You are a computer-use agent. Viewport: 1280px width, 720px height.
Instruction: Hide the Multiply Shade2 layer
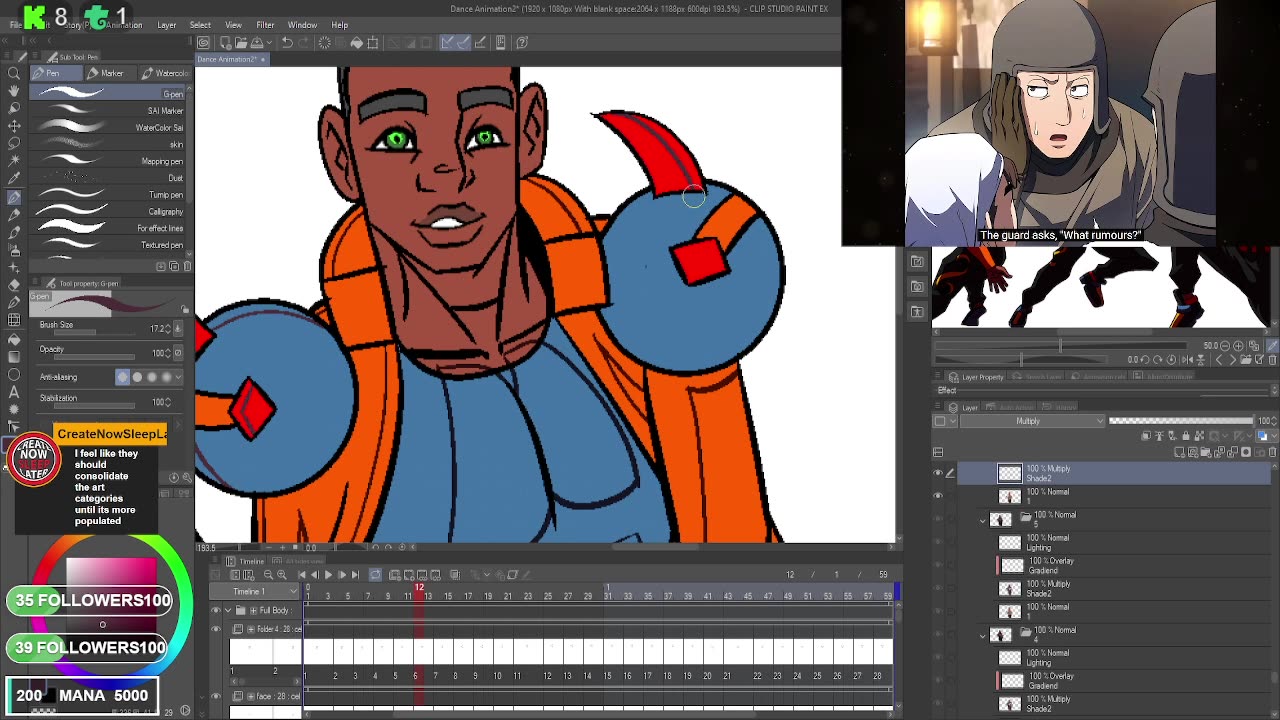pyautogui.click(x=938, y=473)
